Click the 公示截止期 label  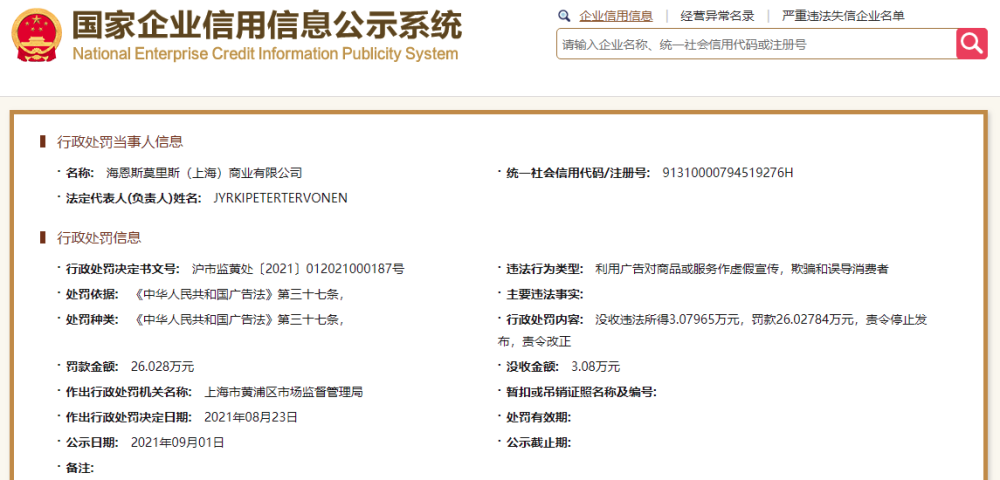(538, 442)
